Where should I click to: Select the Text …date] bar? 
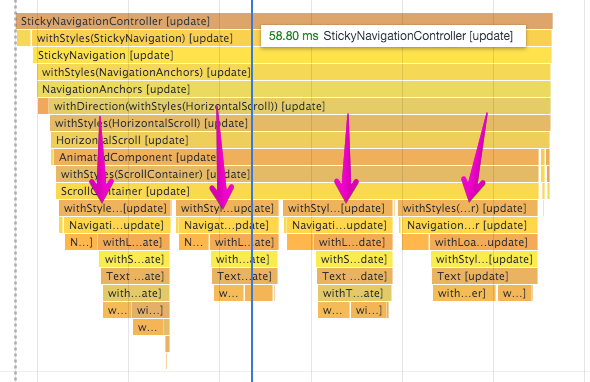(x=354, y=276)
